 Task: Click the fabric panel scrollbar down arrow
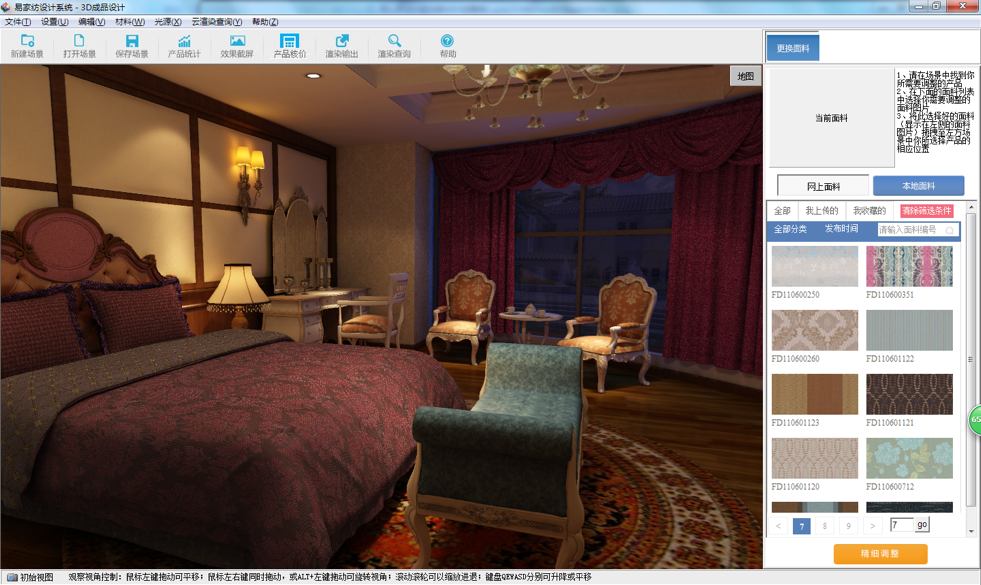point(971,531)
